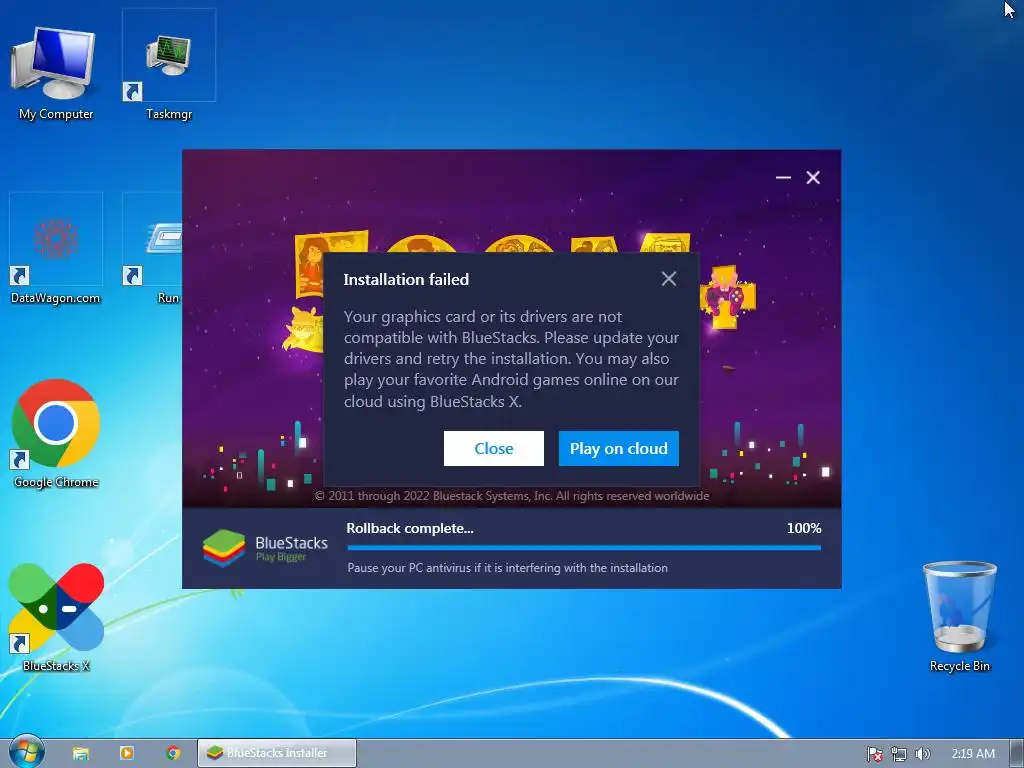This screenshot has height=768, width=1024.
Task: Click the Rollback complete status text
Action: pos(409,528)
